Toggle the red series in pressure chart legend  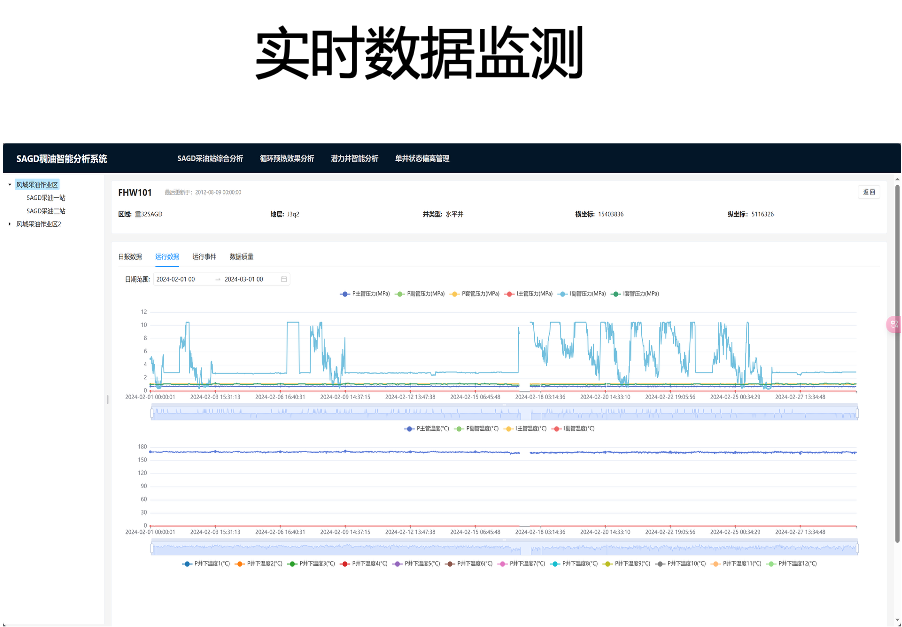(510, 294)
